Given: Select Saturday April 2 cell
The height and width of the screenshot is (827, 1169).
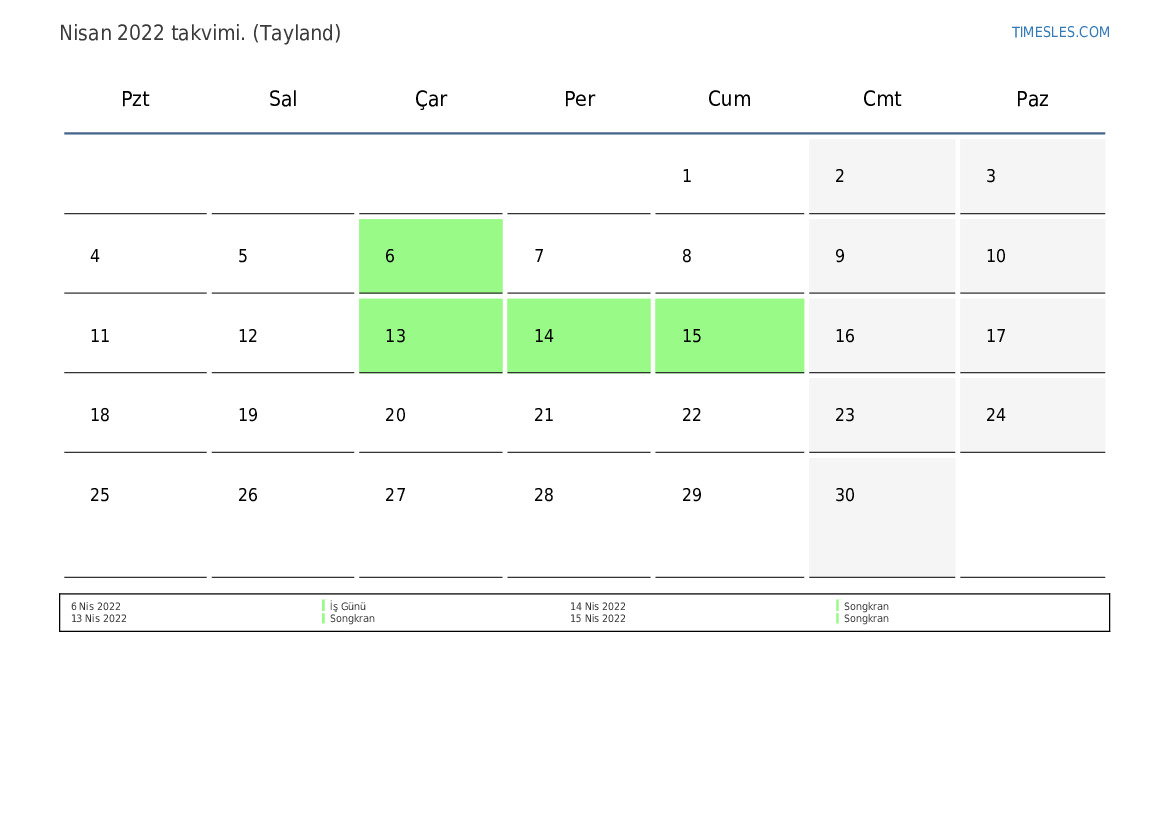Looking at the screenshot, I should [x=882, y=176].
